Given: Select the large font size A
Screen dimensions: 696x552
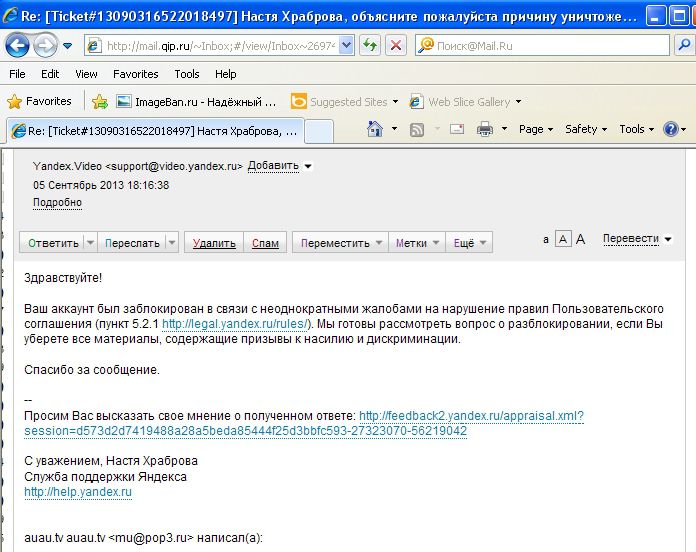Looking at the screenshot, I should coord(580,240).
